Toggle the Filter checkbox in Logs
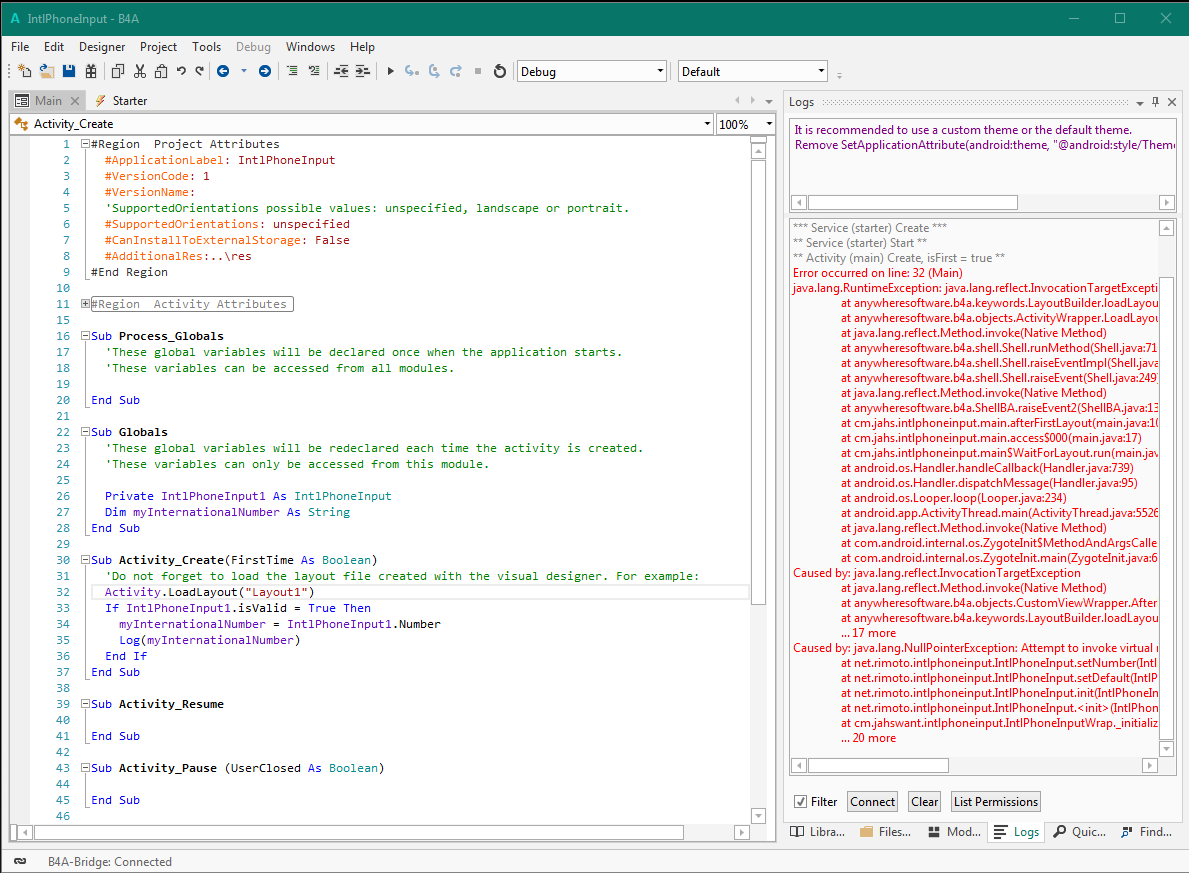The width and height of the screenshot is (1189, 873). [800, 801]
